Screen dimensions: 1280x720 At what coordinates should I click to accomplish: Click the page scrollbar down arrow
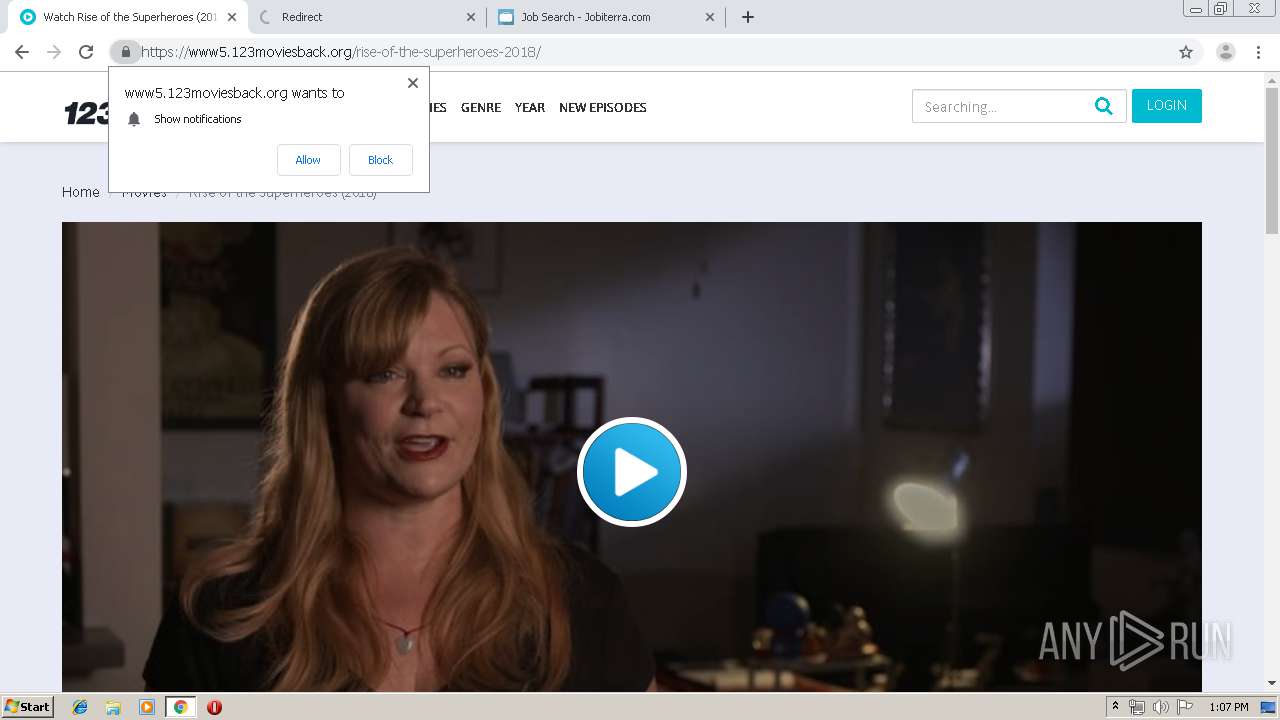tap(1272, 683)
